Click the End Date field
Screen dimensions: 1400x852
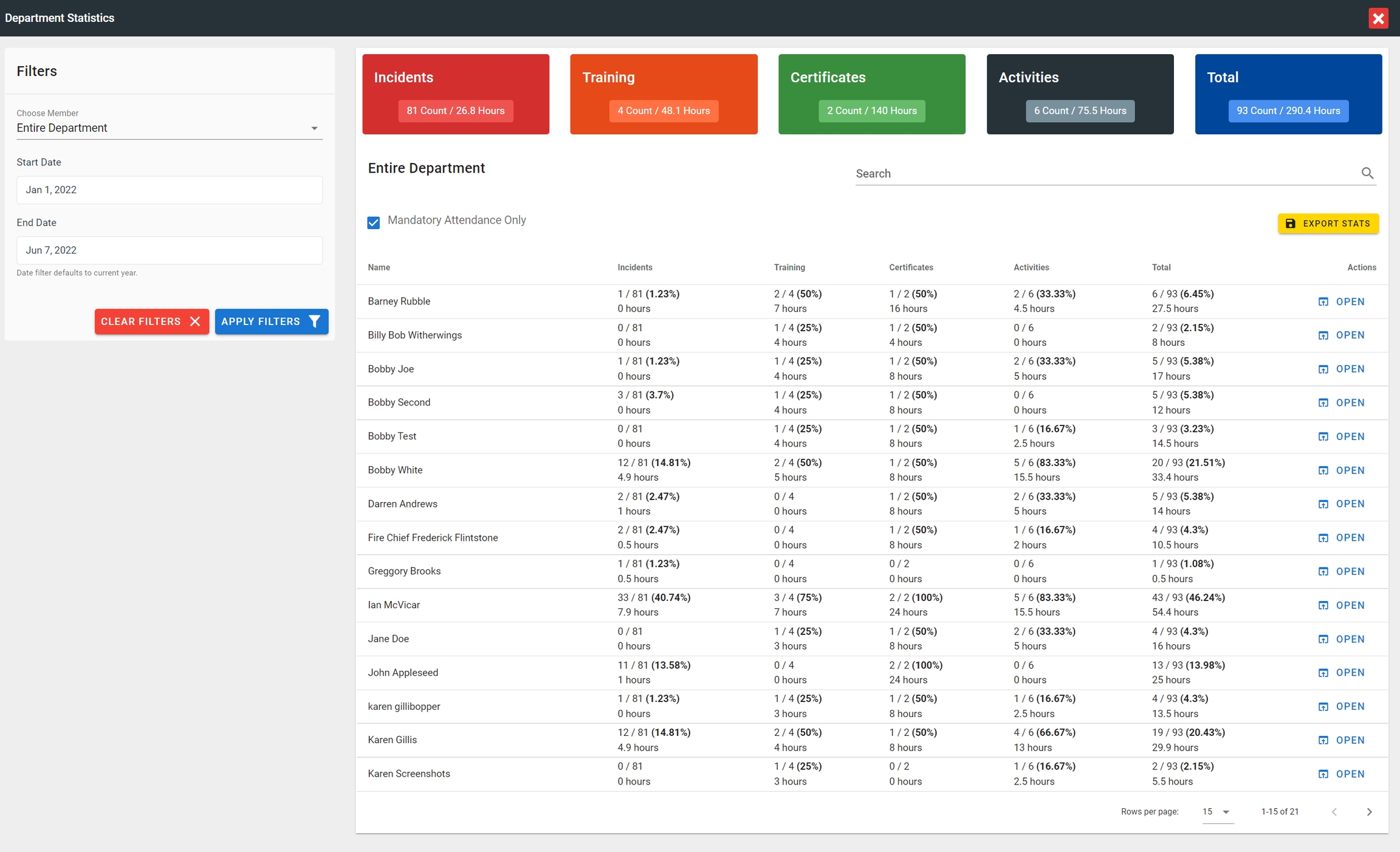[x=169, y=250]
